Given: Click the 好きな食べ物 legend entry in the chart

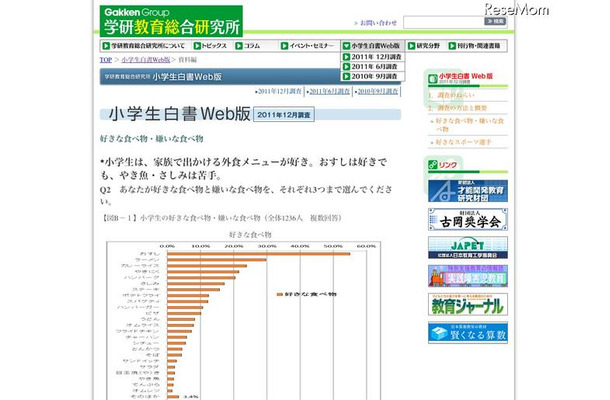Looking at the screenshot, I should [x=306, y=294].
